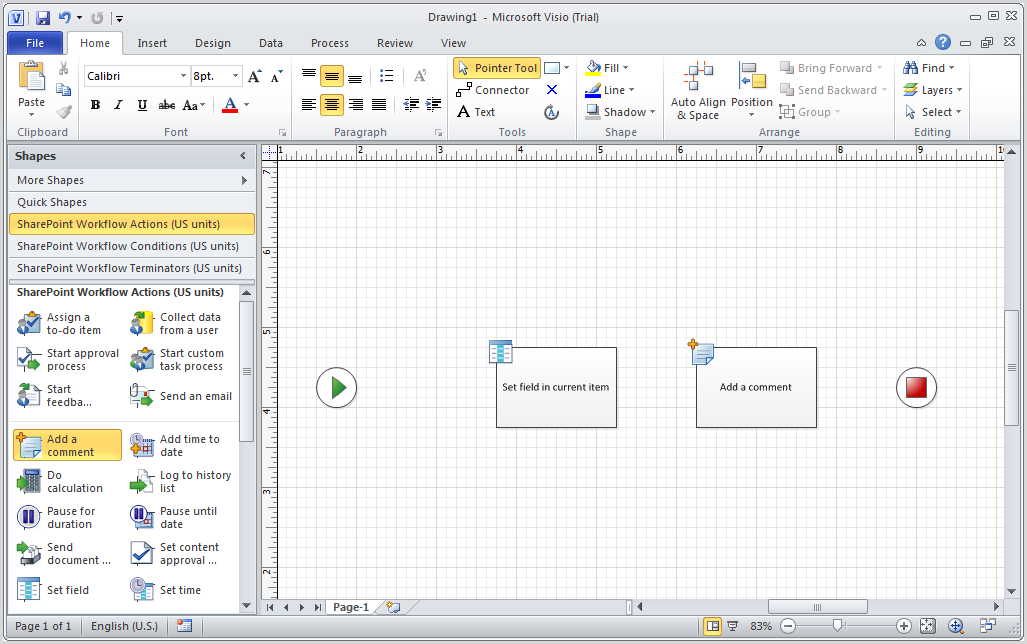The width and height of the screenshot is (1027, 644).
Task: Open SharePoint Workflow Conditions stencil
Action: coord(132,246)
